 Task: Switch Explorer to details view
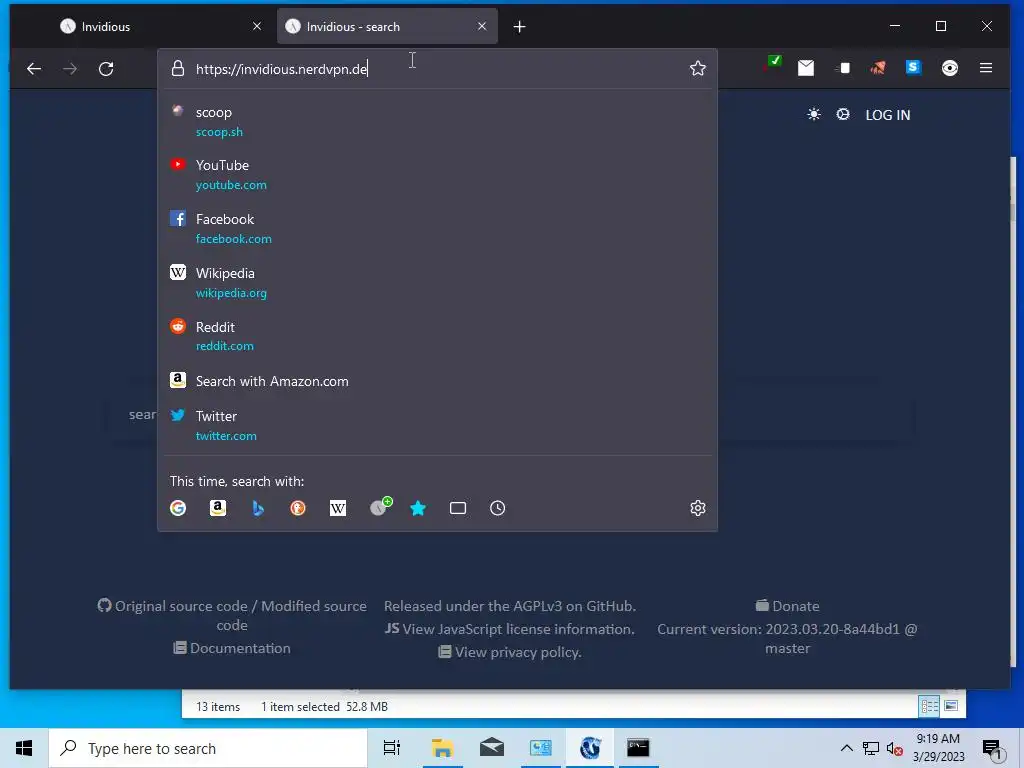[929, 706]
